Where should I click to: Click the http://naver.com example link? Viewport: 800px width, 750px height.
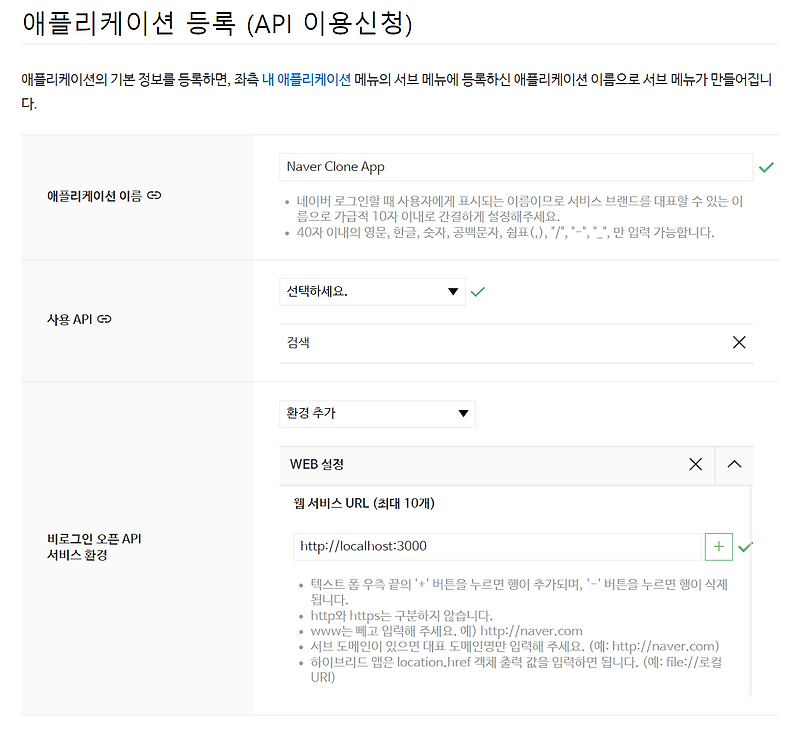point(533,630)
